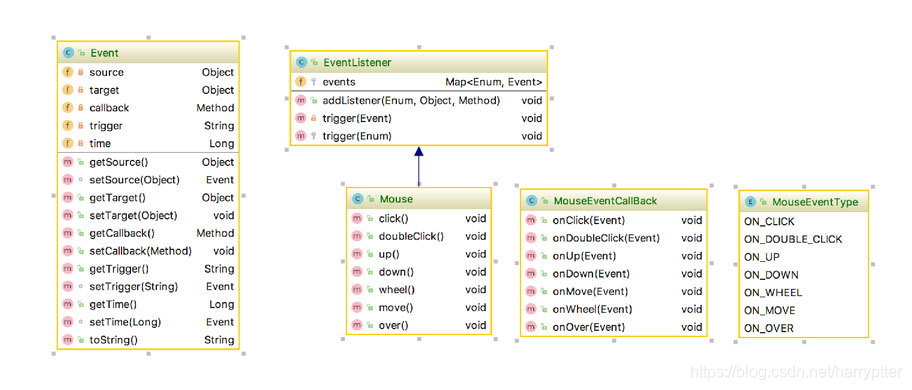912x390 pixels.
Task: Click the field icon beside target
Action: 67,90
